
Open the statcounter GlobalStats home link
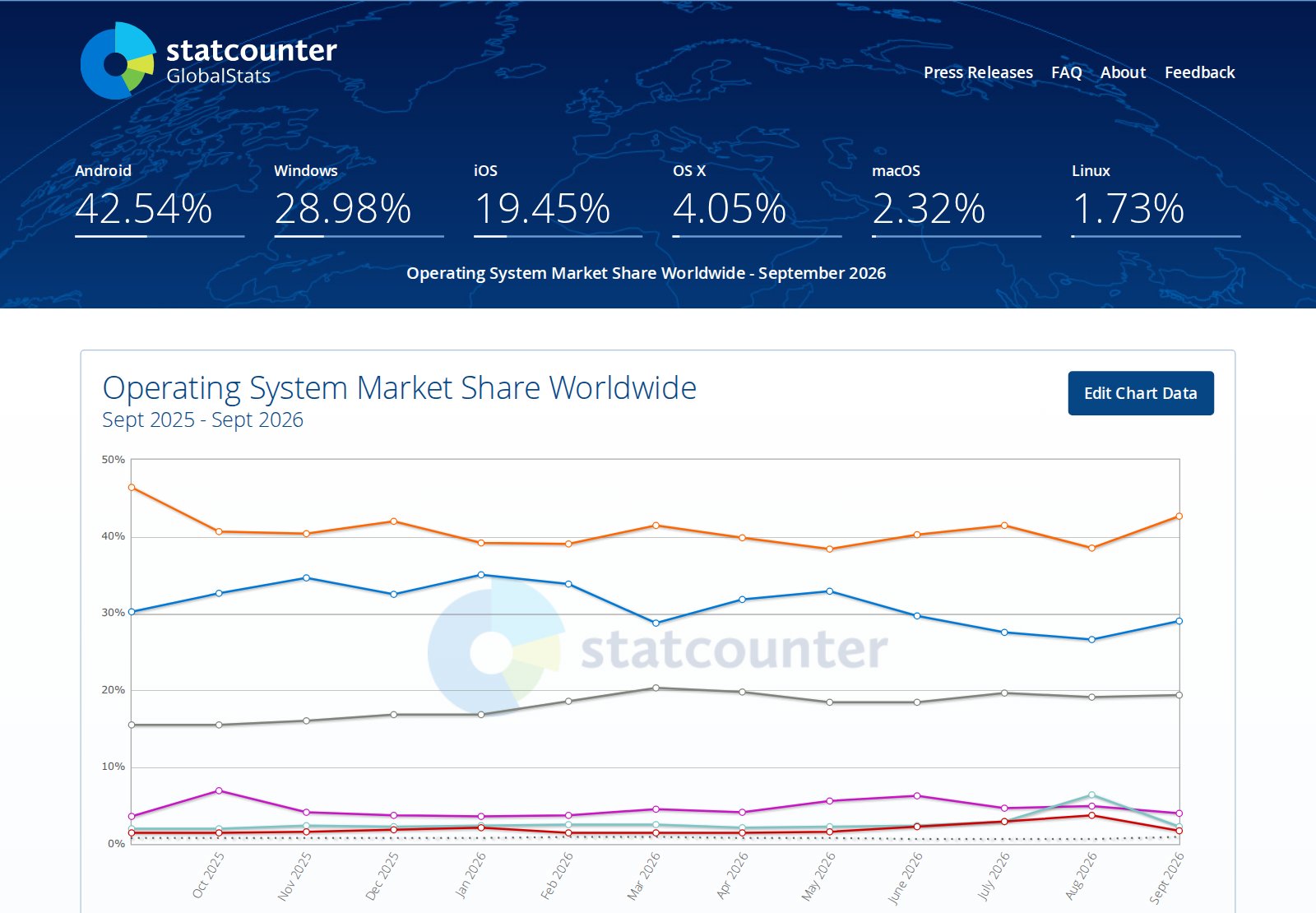coord(209,61)
